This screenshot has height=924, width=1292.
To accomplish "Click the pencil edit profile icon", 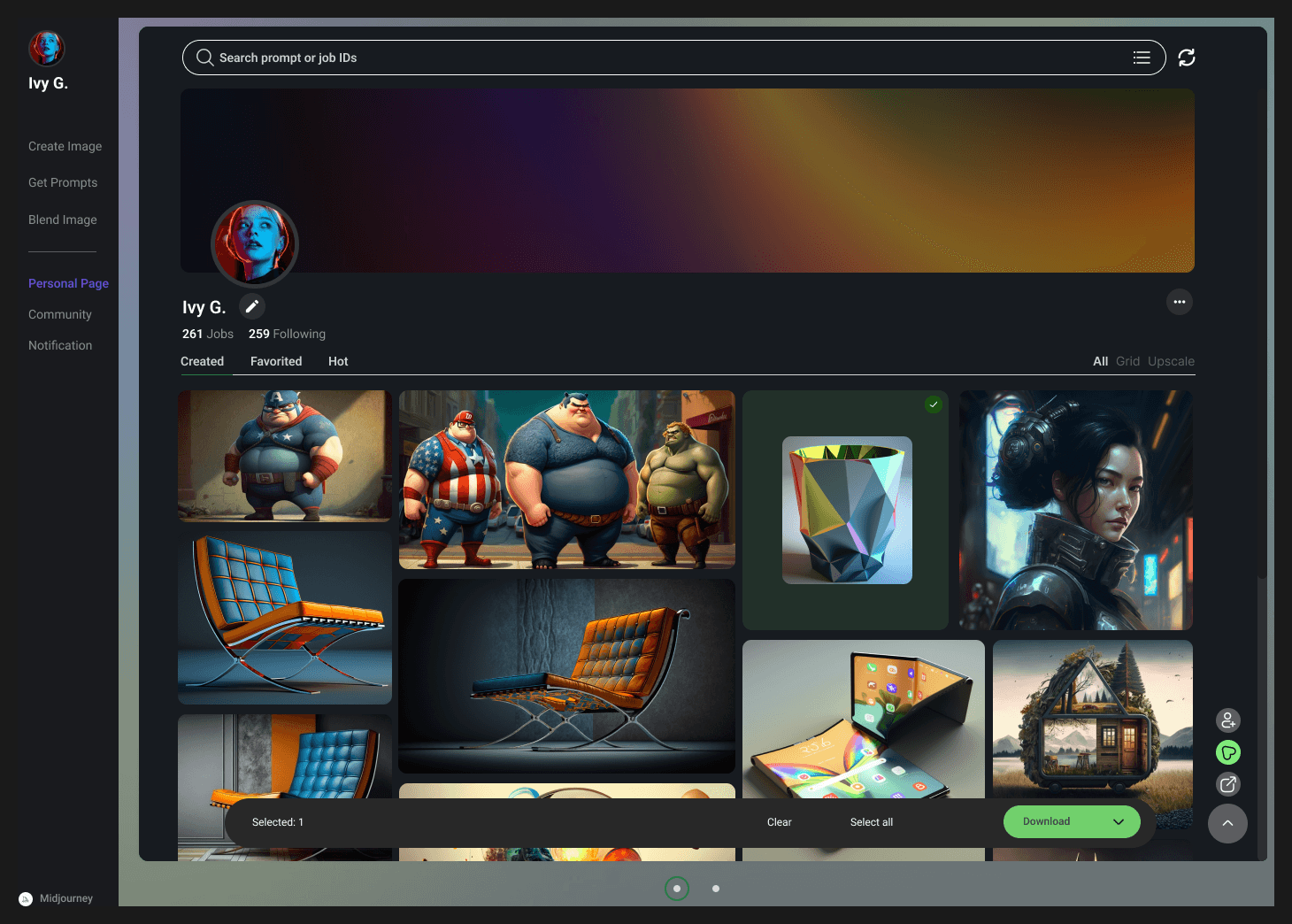I will pos(252,306).
